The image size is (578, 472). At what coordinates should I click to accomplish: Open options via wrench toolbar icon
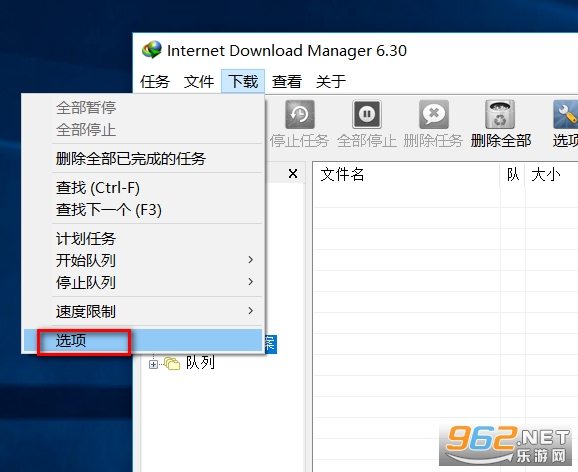click(x=566, y=114)
